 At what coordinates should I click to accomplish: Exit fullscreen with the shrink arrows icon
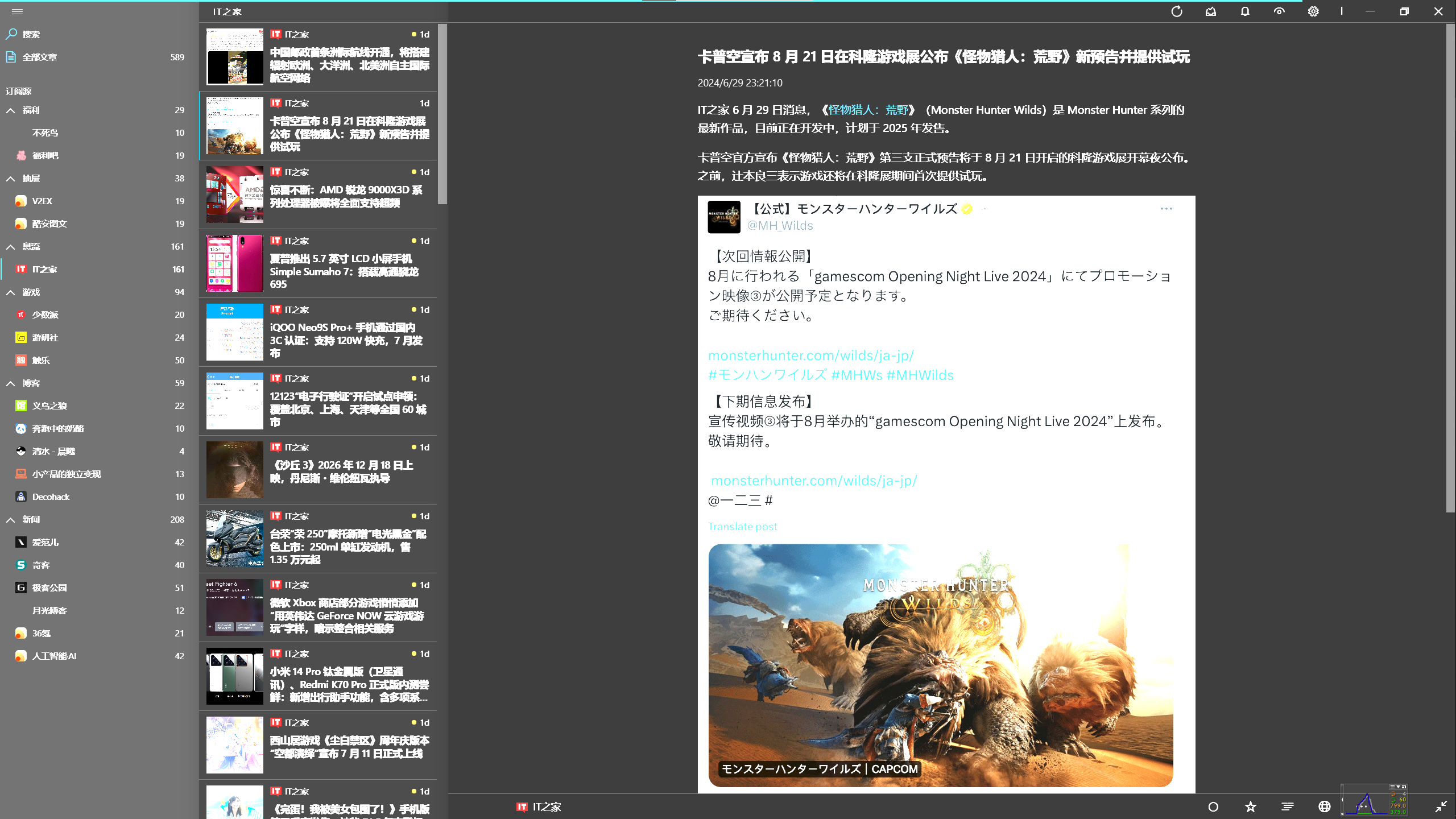[x=1441, y=806]
